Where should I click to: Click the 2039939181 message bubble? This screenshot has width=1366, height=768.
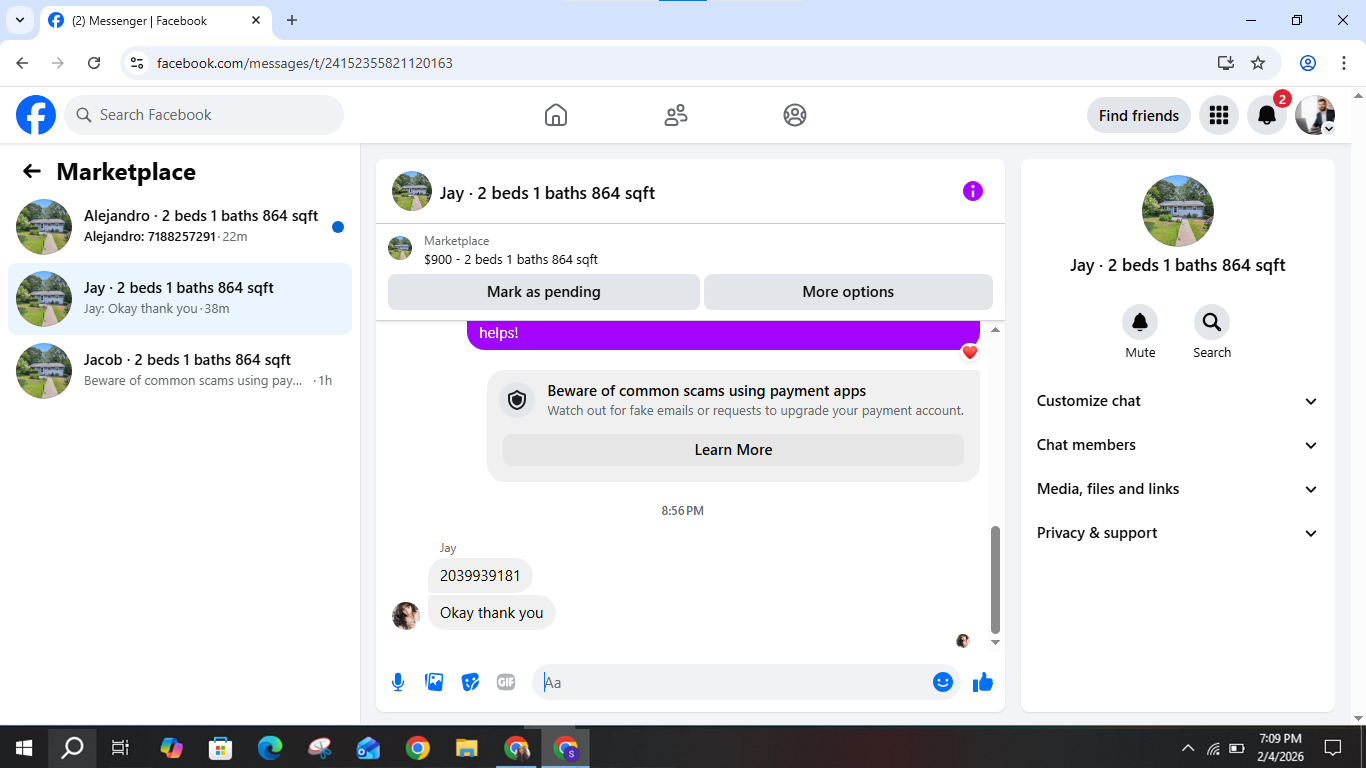coord(480,576)
